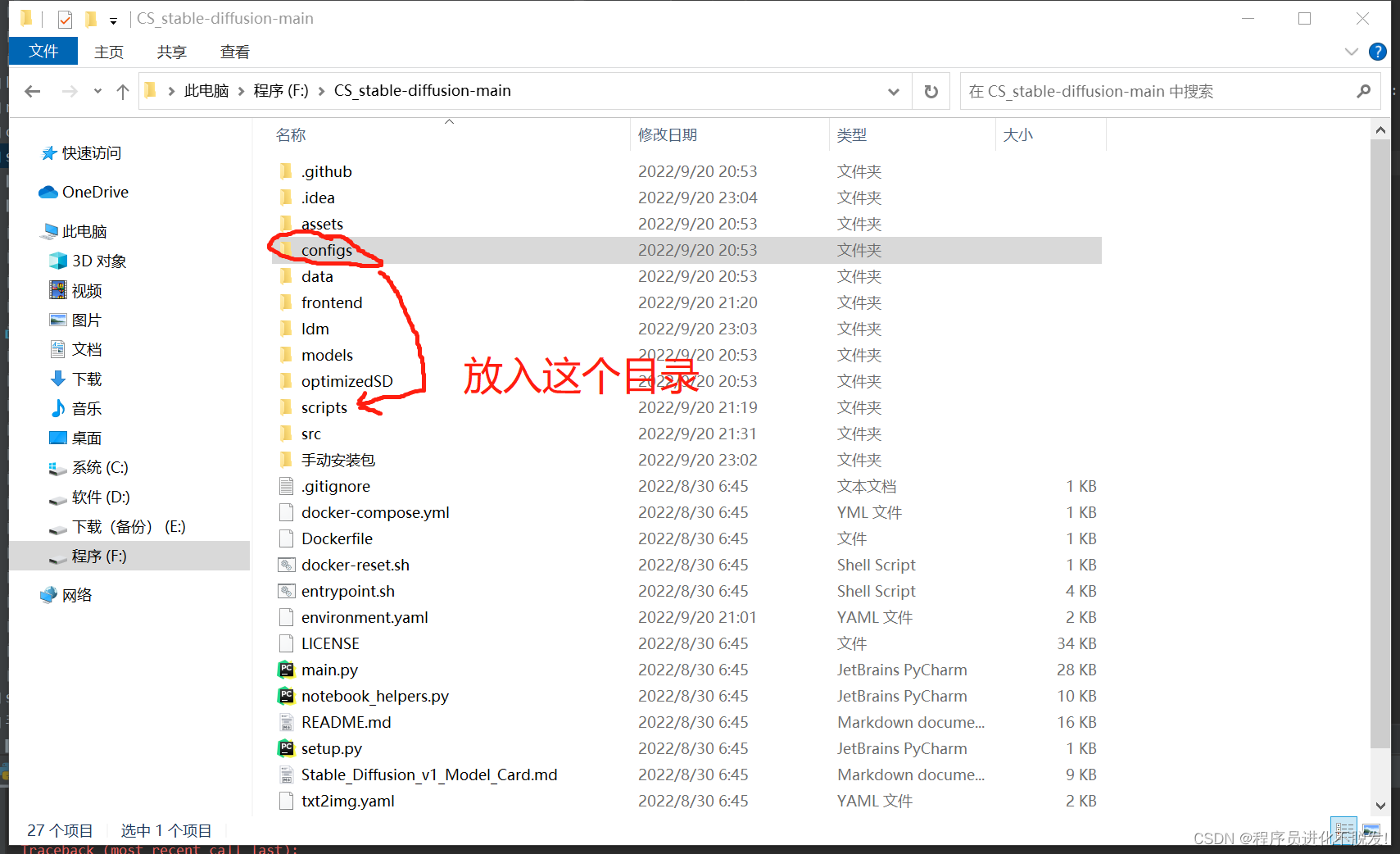Select the .github folder icon
The height and width of the screenshot is (854, 1400).
point(286,171)
